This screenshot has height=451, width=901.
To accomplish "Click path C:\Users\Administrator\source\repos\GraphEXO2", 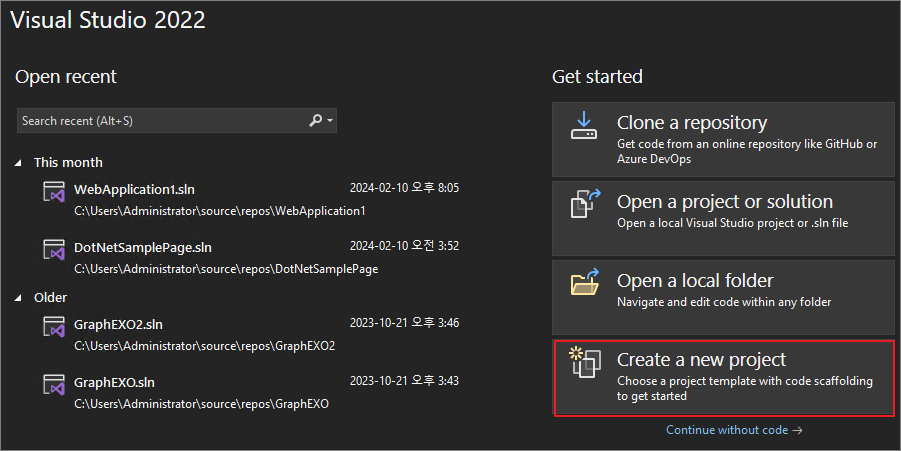I will [x=205, y=346].
